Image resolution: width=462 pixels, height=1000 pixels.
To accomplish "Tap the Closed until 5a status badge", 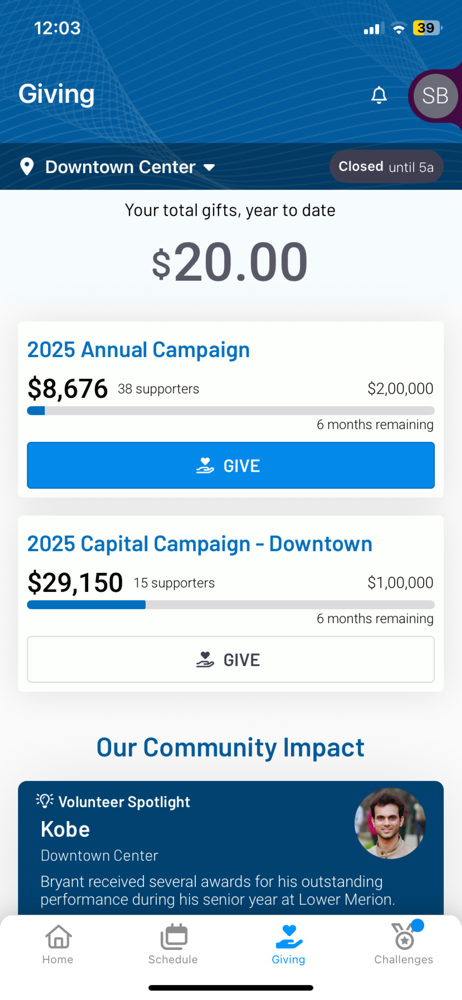I will 386,167.
